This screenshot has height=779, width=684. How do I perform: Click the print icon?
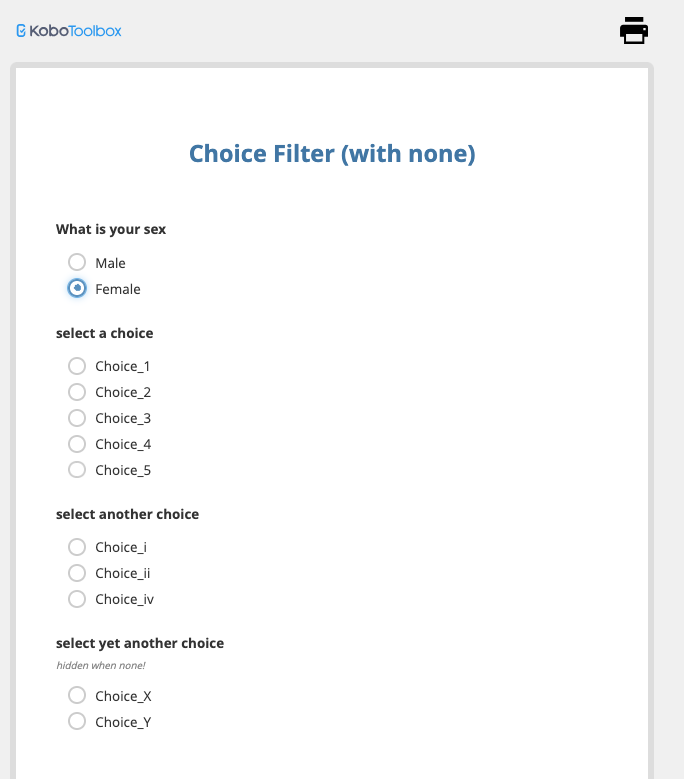click(634, 31)
